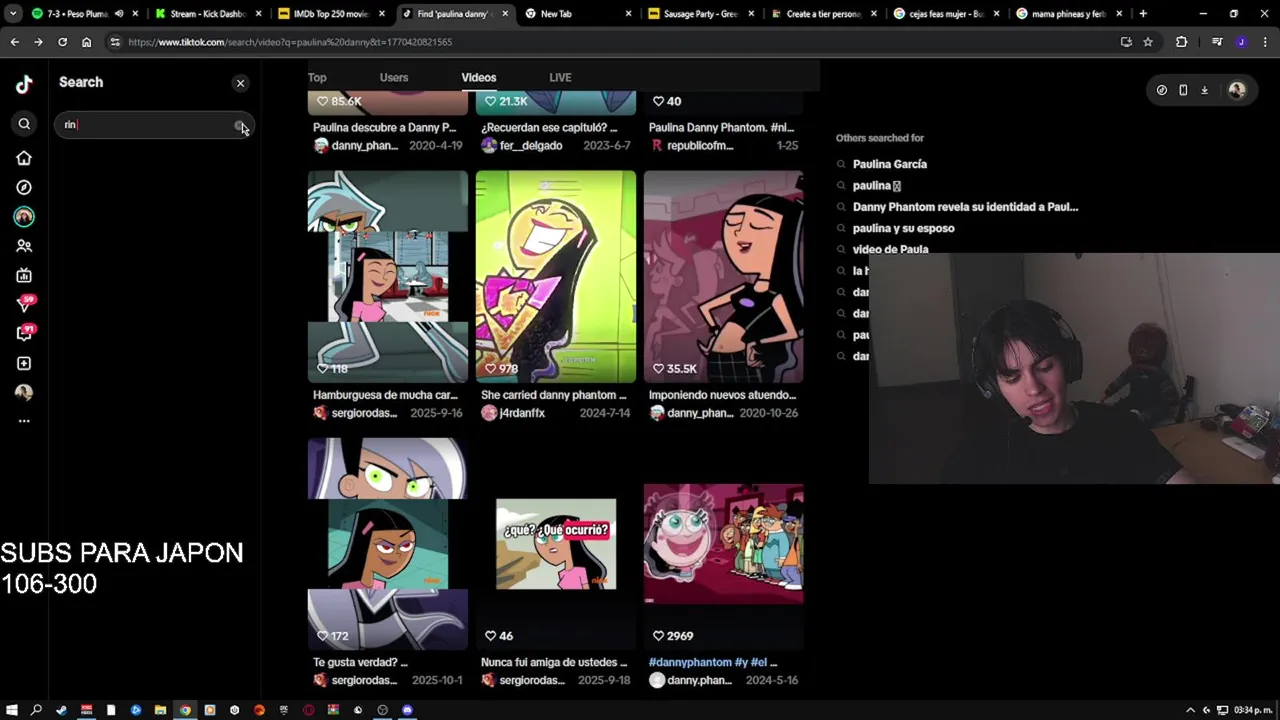Open the 'Imponiendo nuevos atuendo...' video thumbnail
Image resolution: width=1280 pixels, height=720 pixels.
pyautogui.click(x=724, y=276)
